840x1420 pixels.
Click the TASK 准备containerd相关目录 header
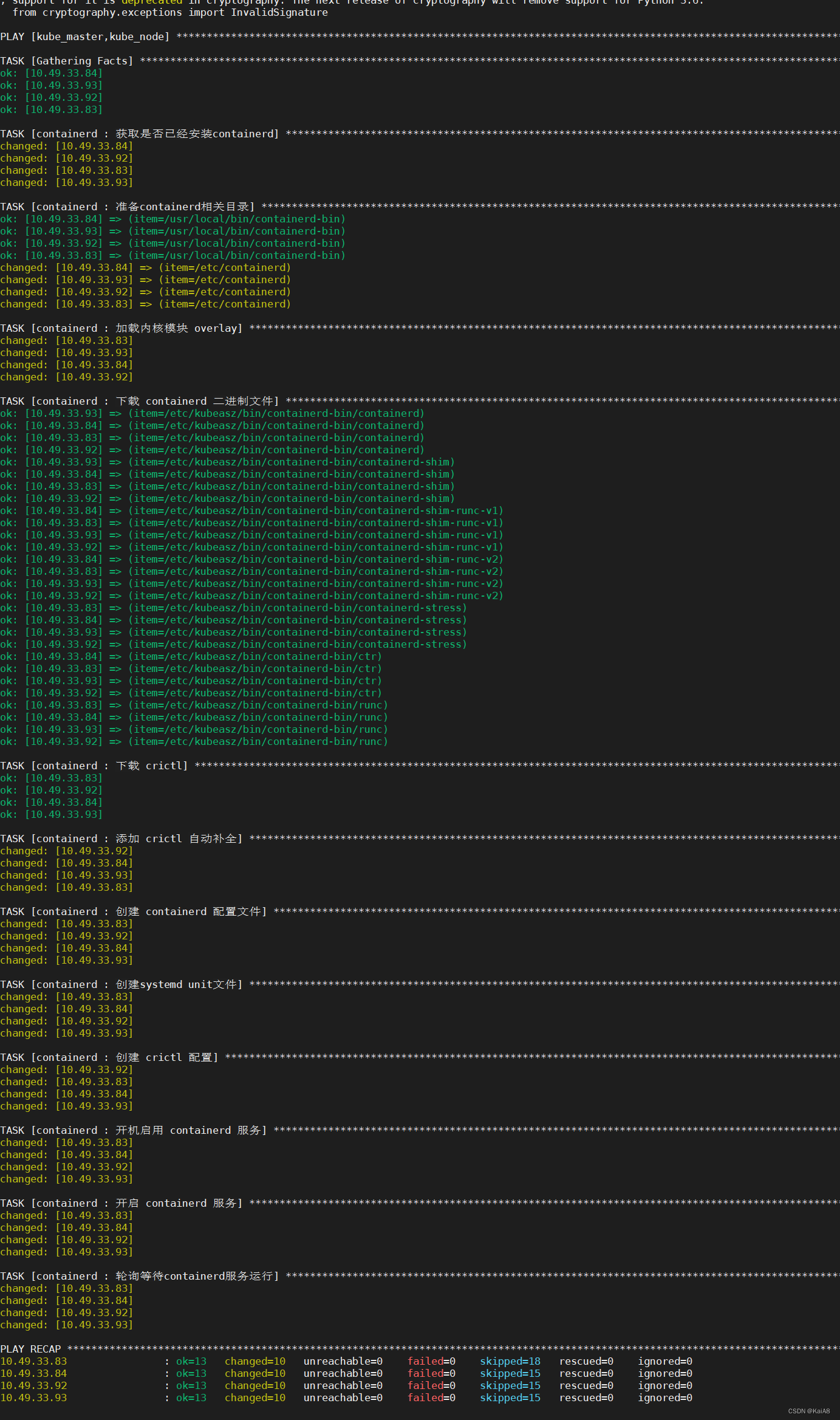[x=420, y=207]
